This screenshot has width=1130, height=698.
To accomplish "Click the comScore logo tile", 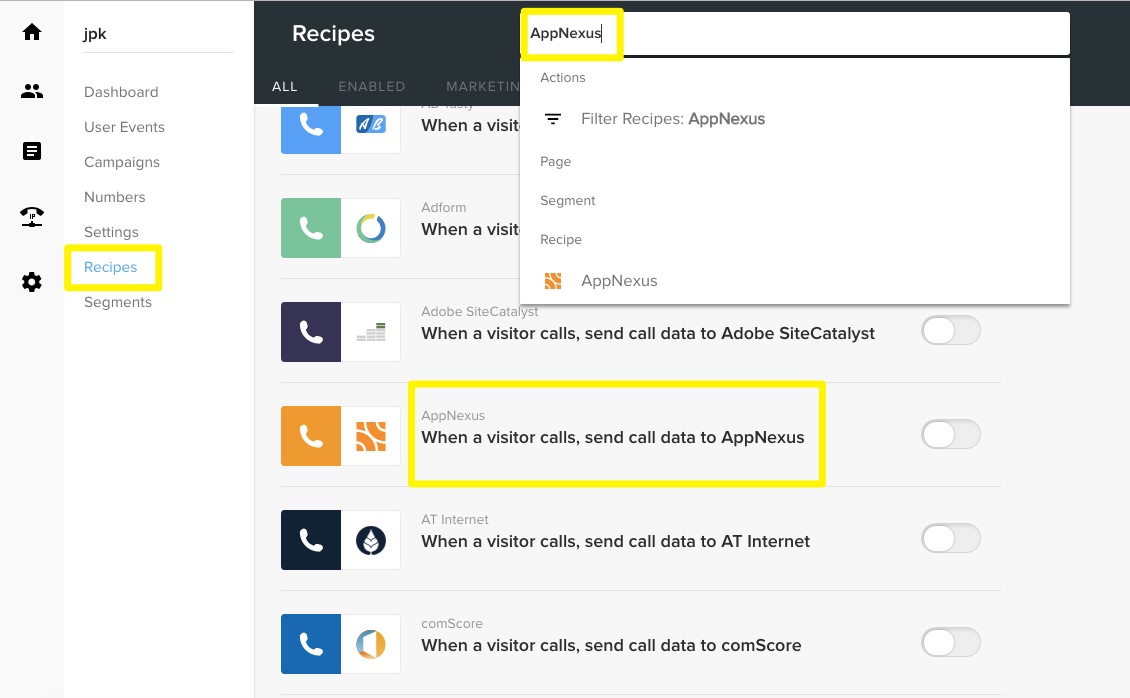I will (370, 644).
